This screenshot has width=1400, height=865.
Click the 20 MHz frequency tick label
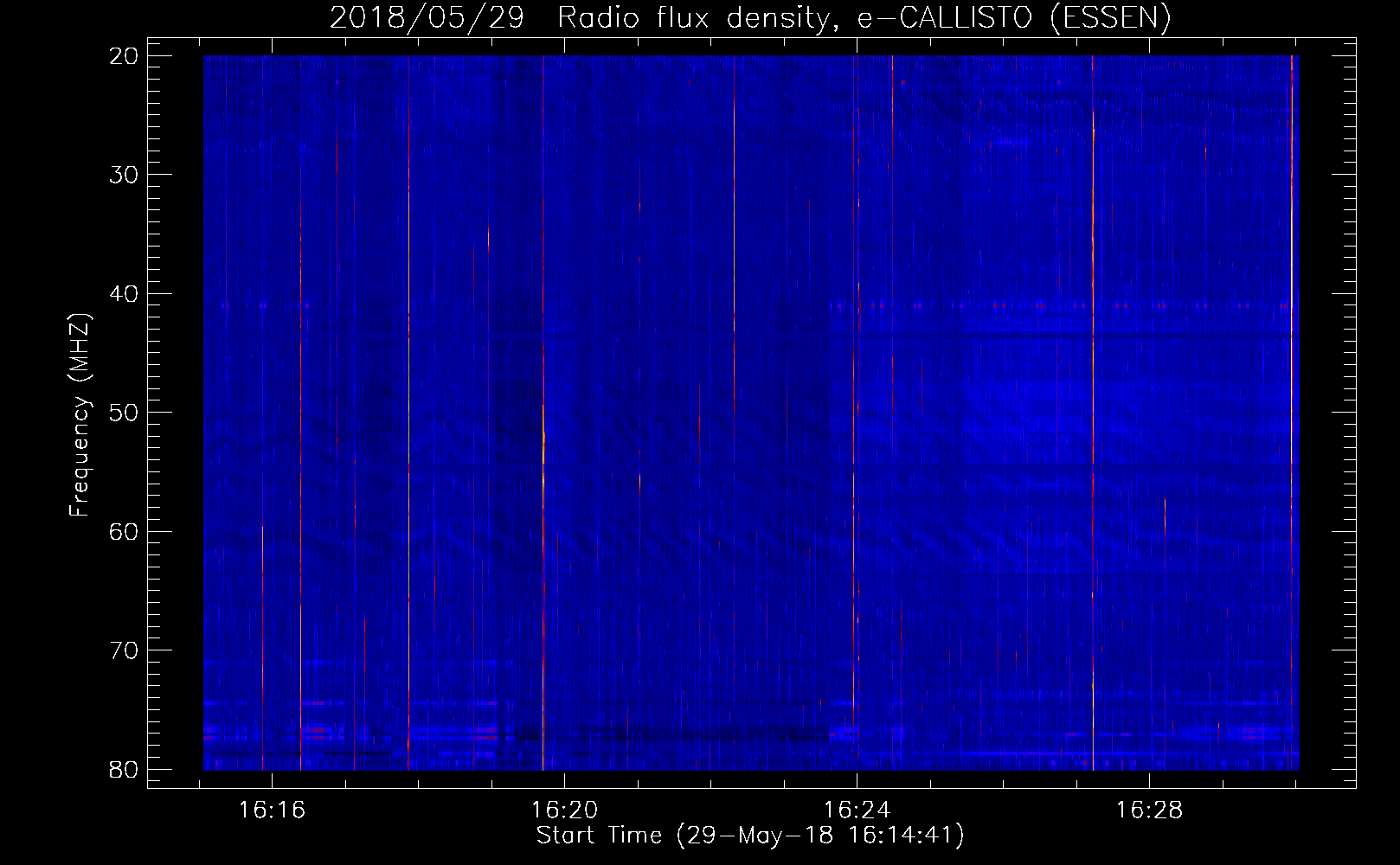(x=125, y=56)
